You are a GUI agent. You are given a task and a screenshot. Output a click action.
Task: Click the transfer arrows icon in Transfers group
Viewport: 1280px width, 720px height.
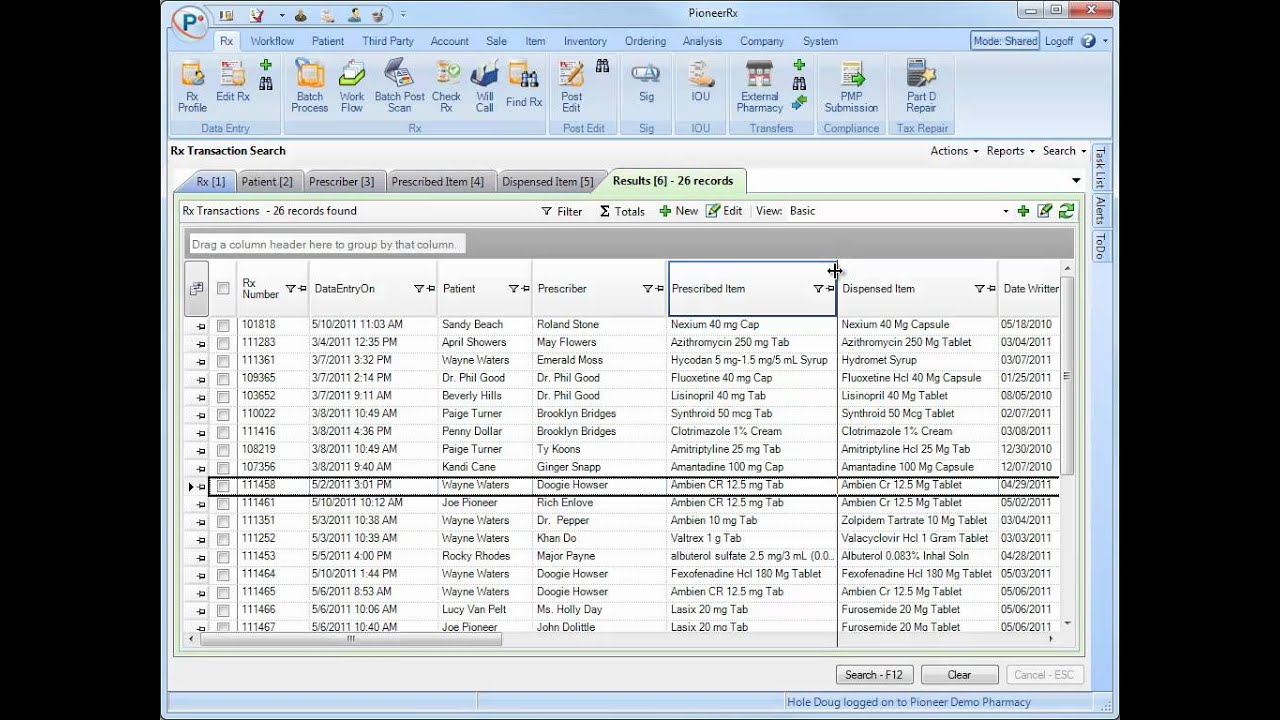coord(799,102)
